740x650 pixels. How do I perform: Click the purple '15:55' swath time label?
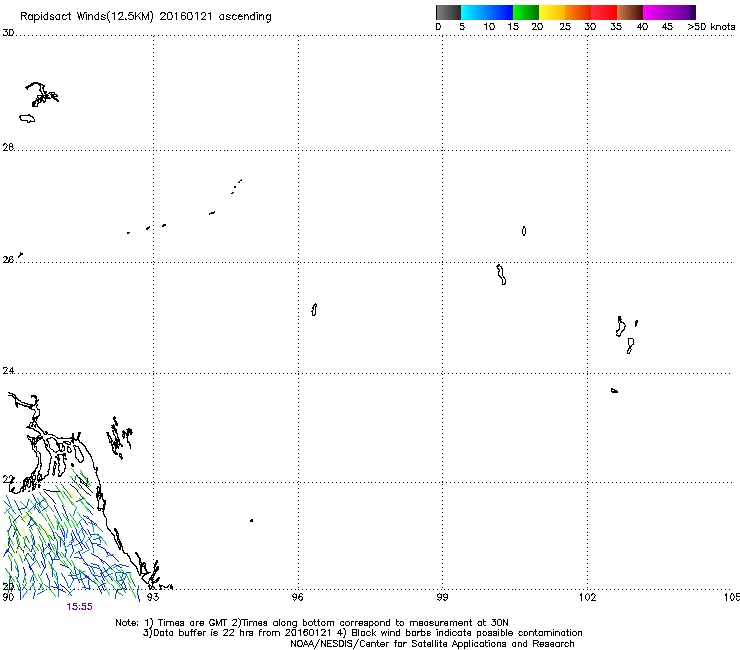pos(79,607)
